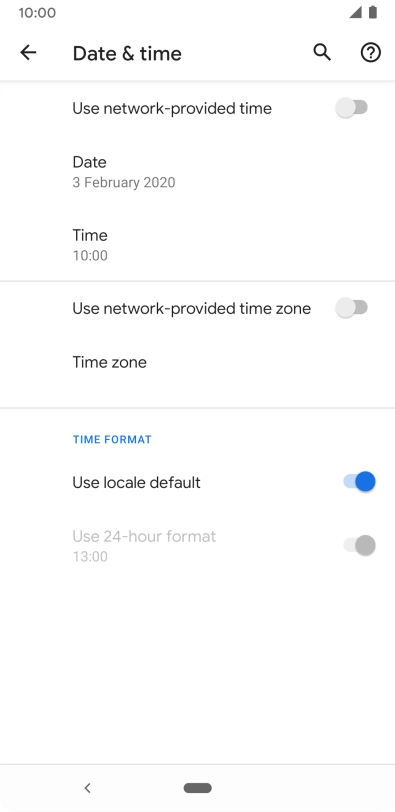
Task: Enable Use network-provided time zone switch
Action: point(352,308)
